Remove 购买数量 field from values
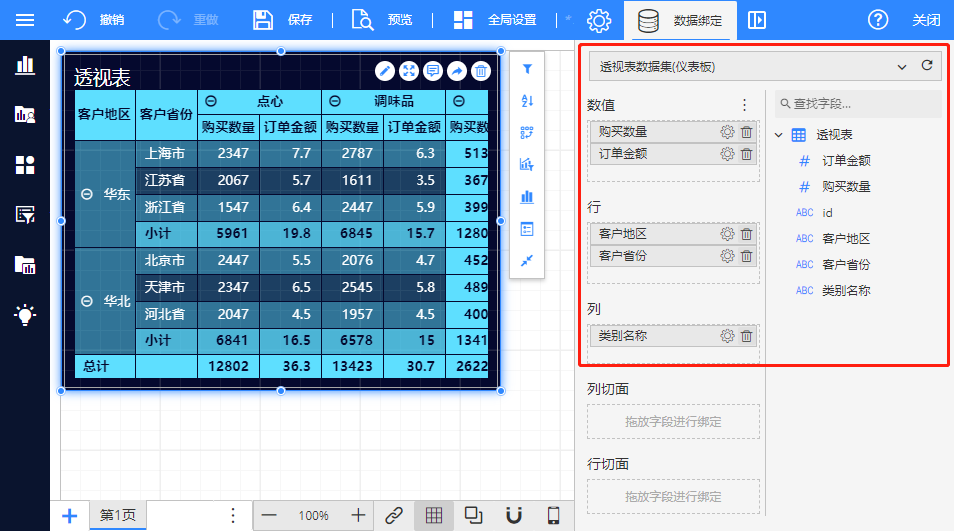This screenshot has height=531, width=954. (747, 132)
